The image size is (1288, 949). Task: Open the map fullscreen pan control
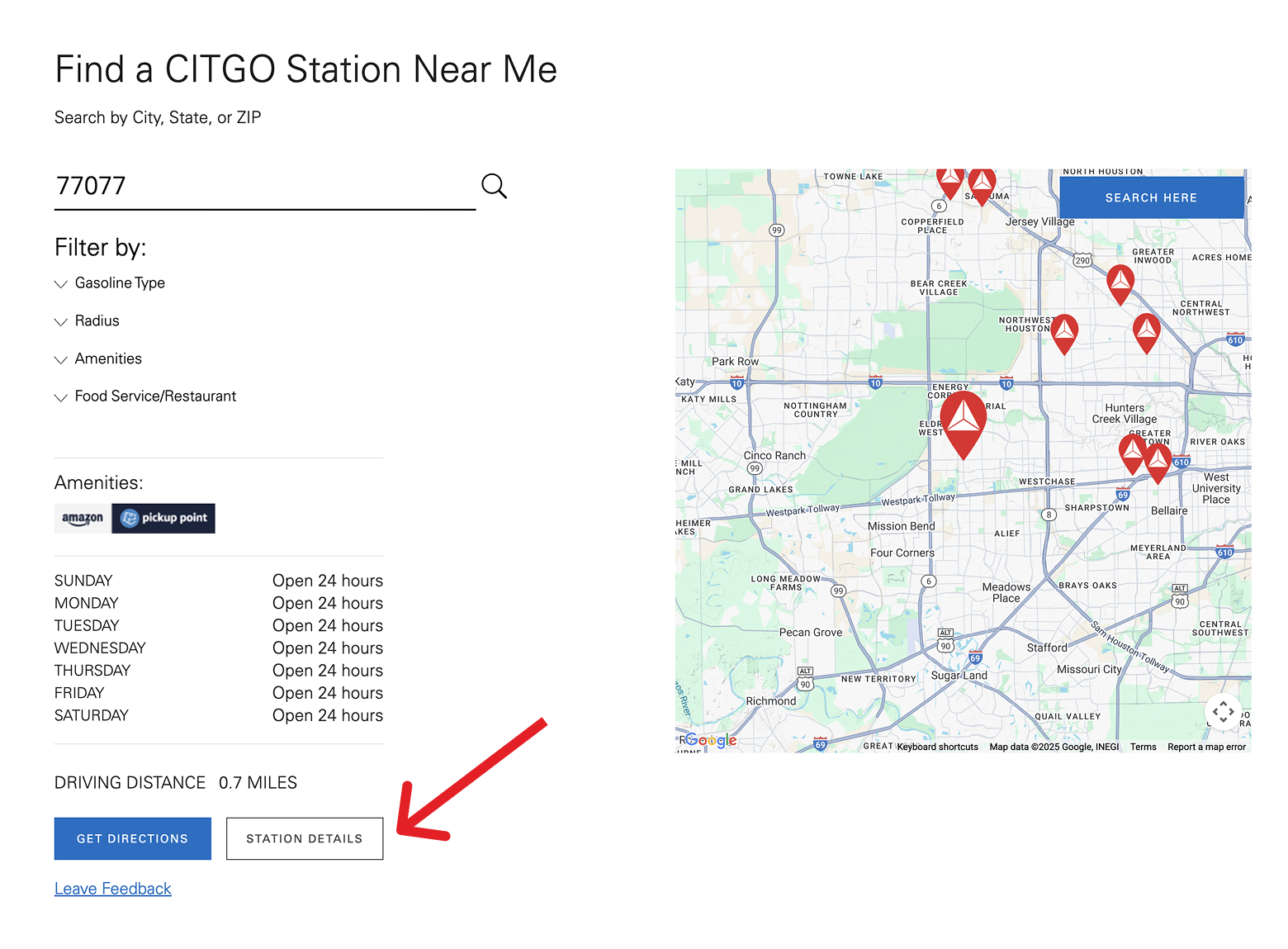[x=1223, y=711]
